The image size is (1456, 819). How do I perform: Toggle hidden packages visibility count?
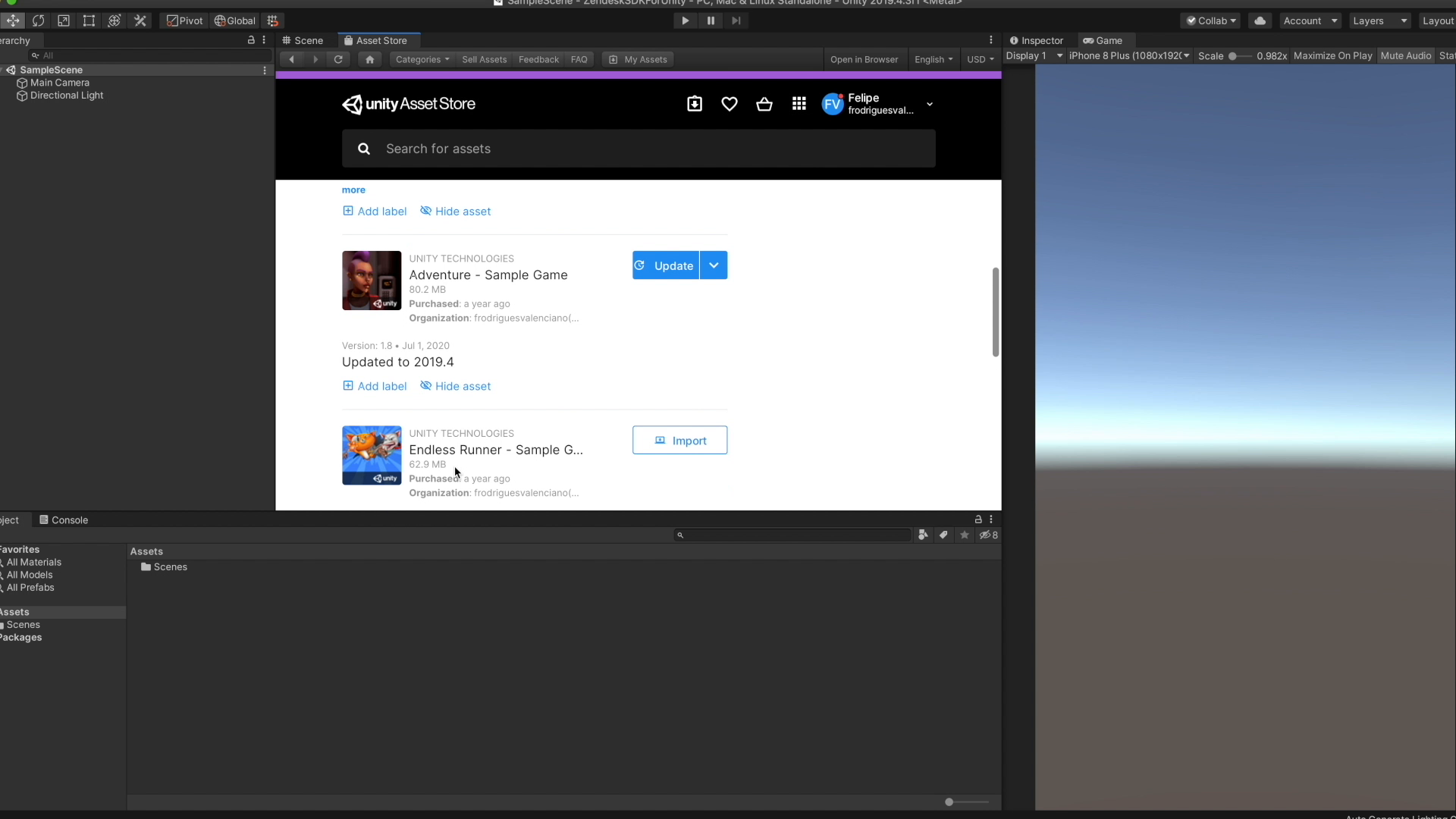point(988,535)
